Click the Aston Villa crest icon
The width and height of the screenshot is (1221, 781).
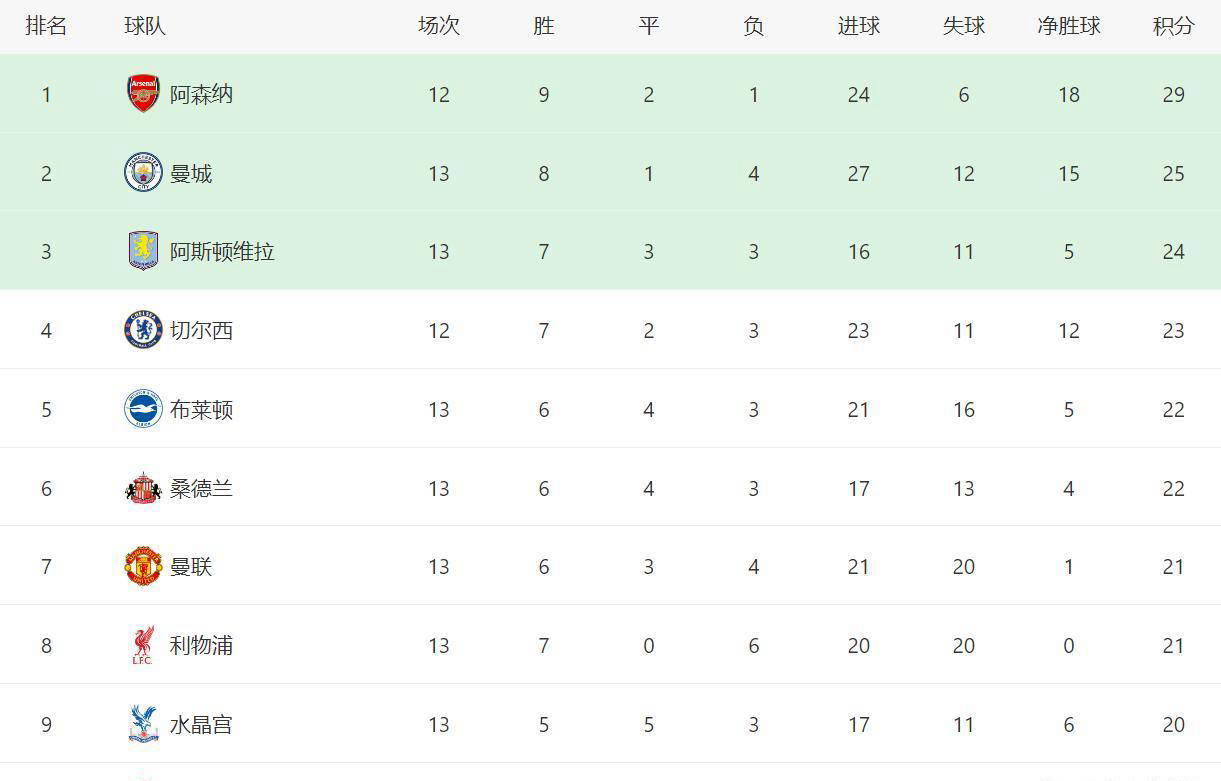(x=143, y=251)
